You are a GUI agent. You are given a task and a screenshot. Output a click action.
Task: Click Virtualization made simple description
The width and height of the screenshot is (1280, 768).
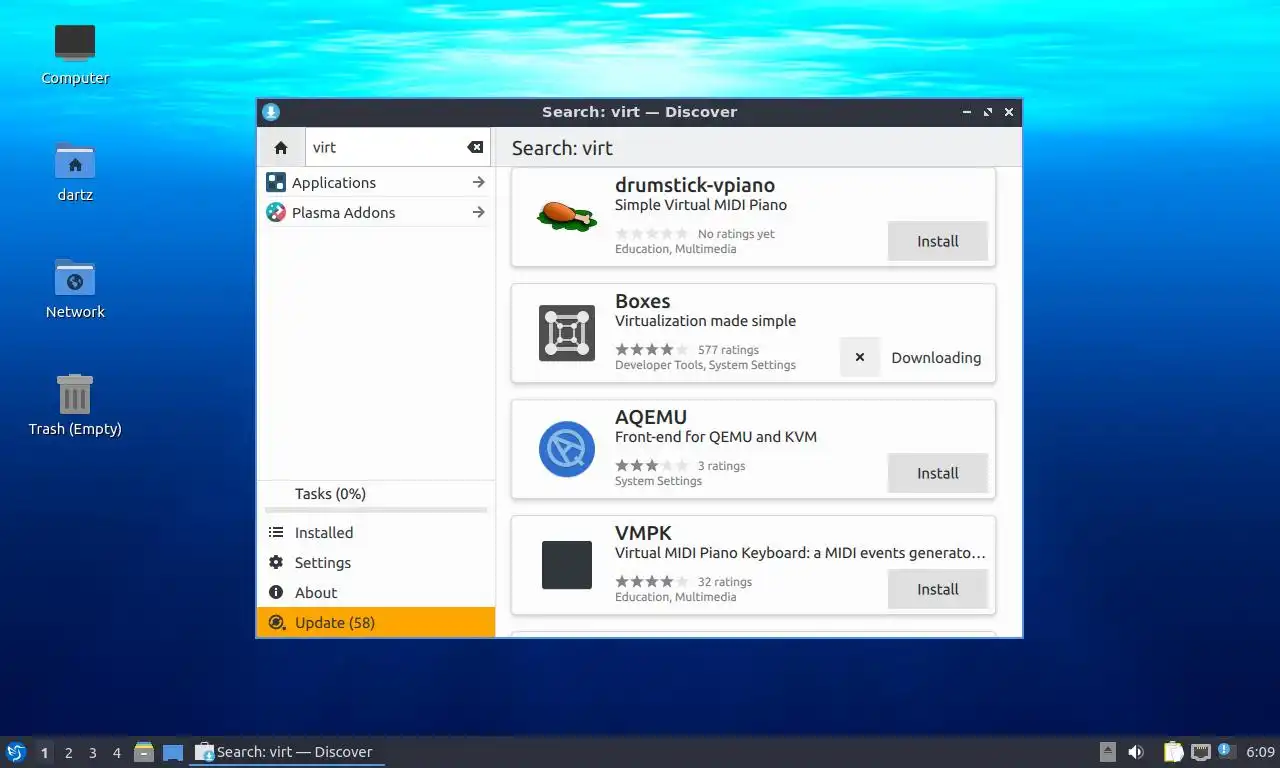705,321
